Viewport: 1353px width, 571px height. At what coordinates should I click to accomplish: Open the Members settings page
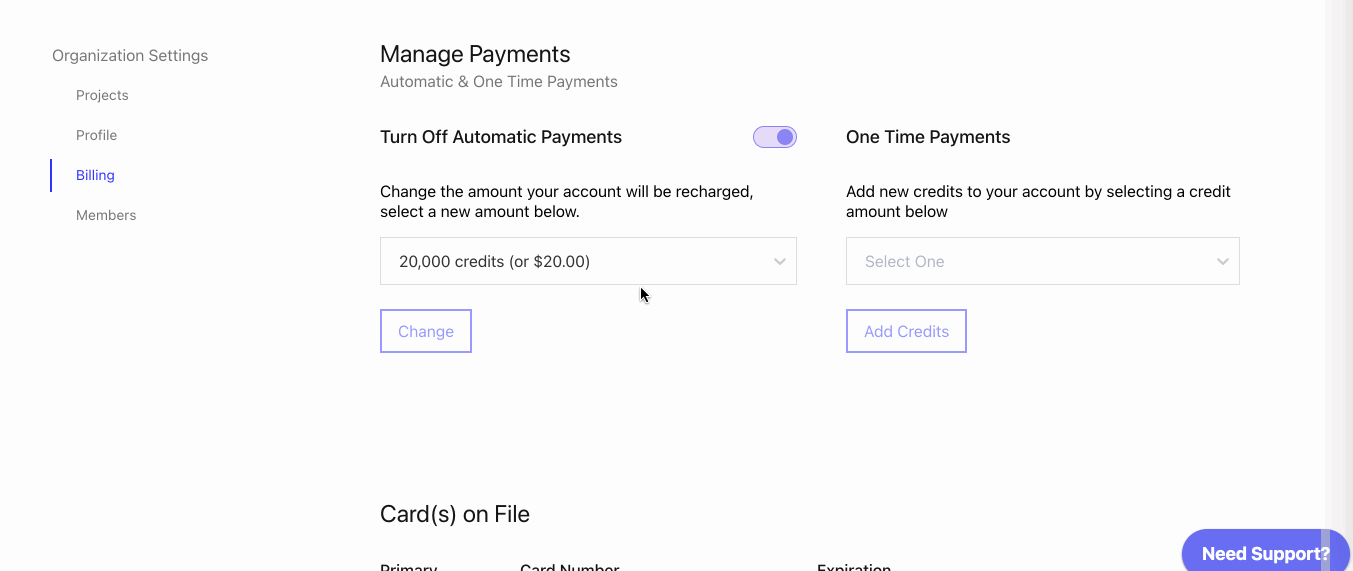click(106, 215)
